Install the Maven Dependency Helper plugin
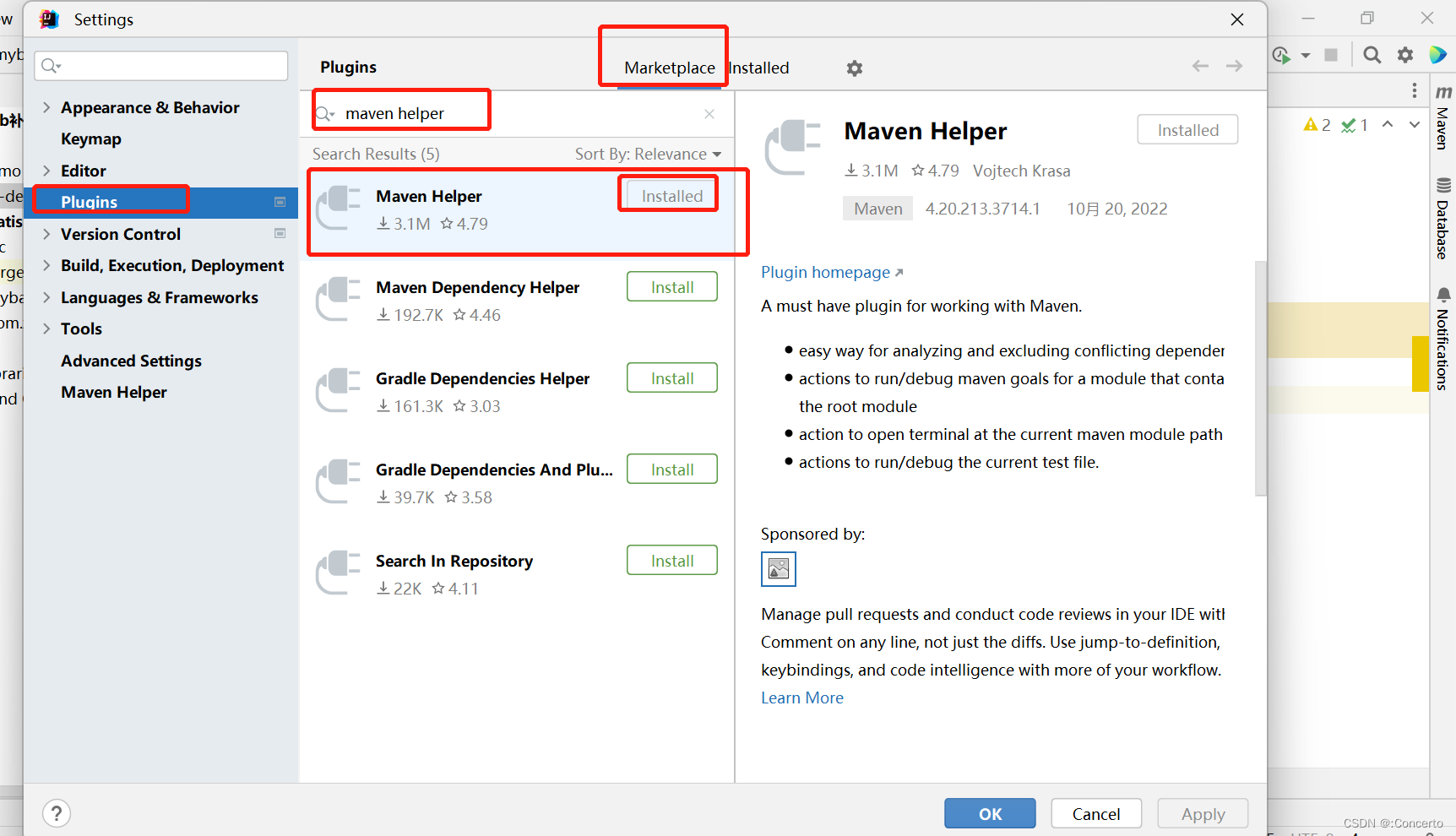The image size is (1456, 836). click(672, 287)
